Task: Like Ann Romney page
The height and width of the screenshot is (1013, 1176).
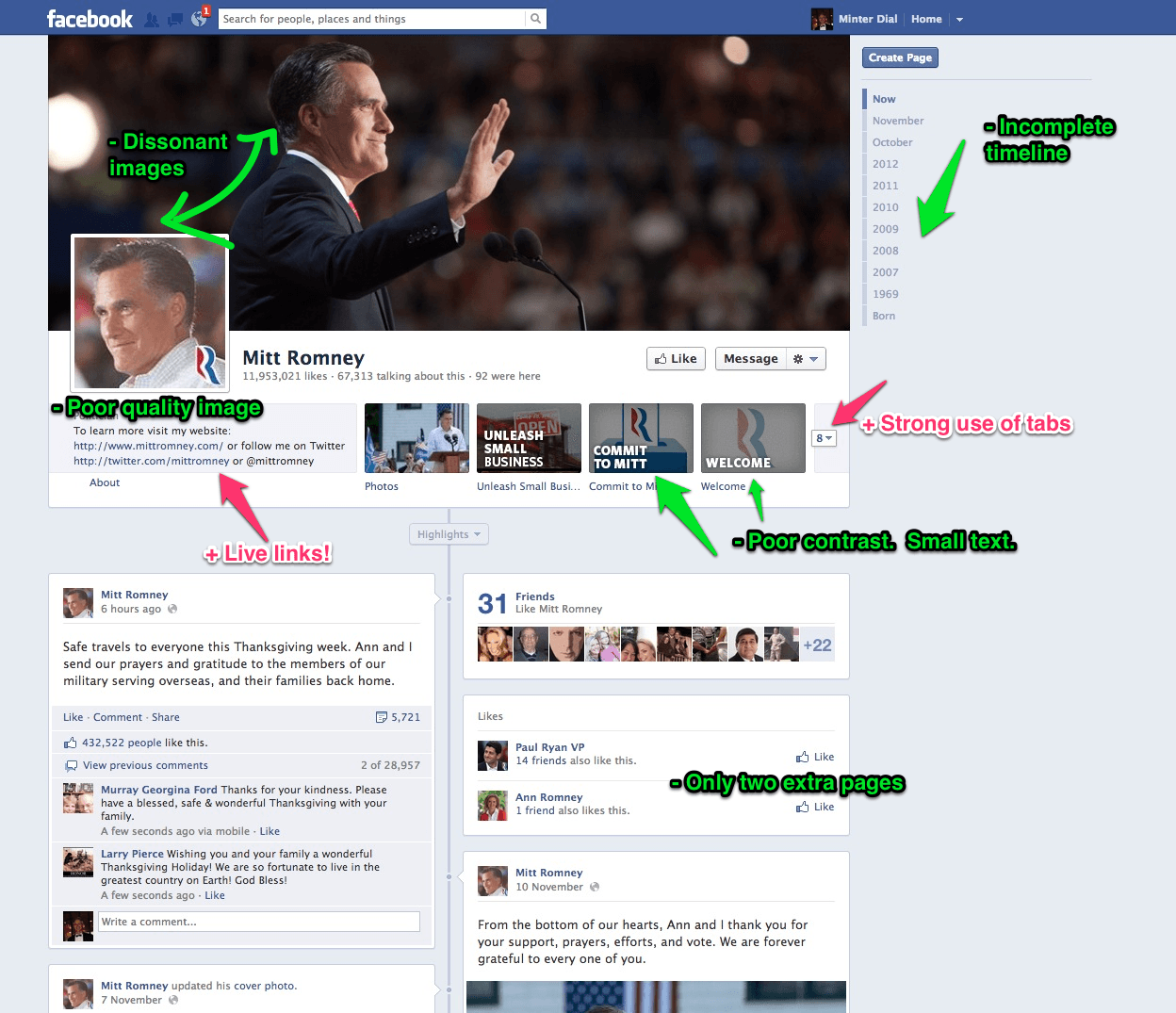Action: tap(815, 807)
